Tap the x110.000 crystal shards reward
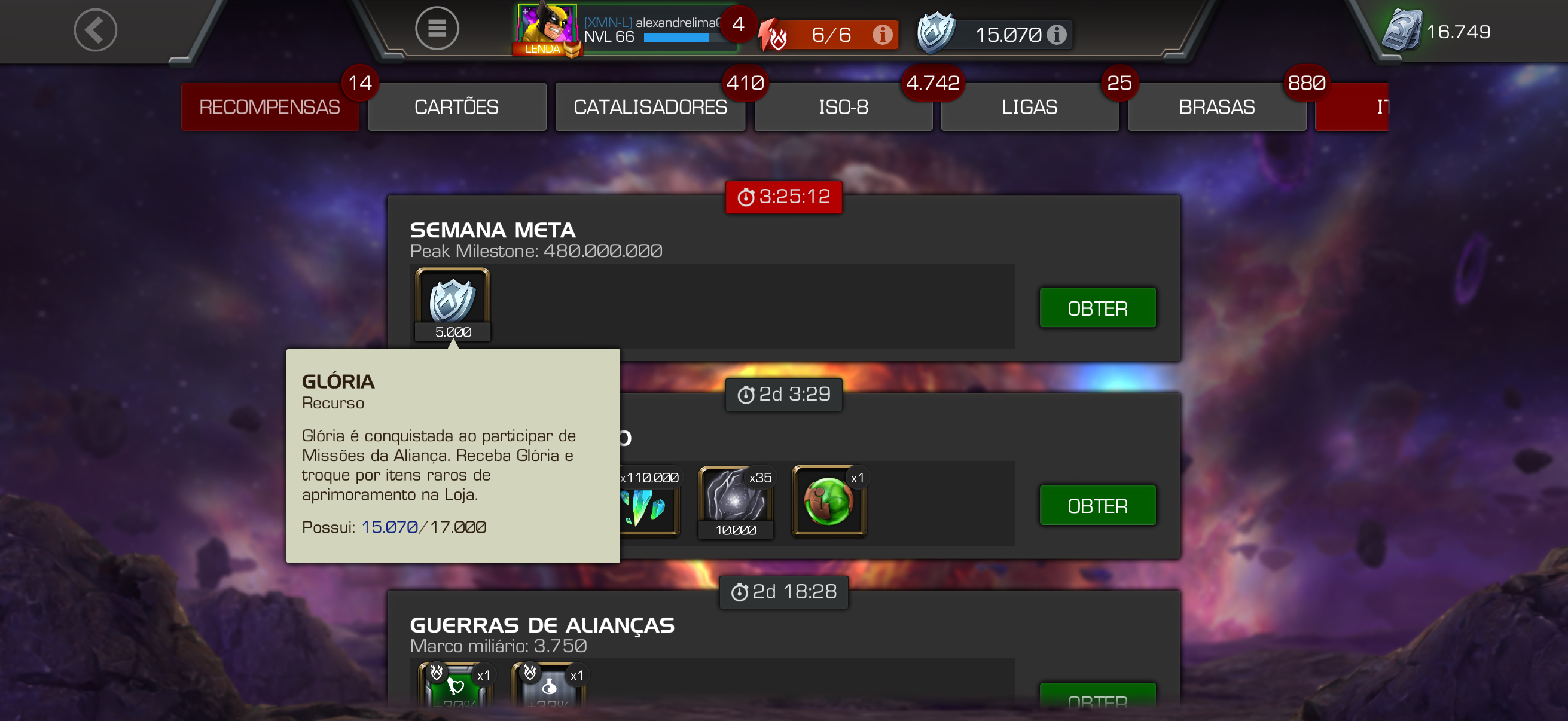The height and width of the screenshot is (721, 1568). pos(649,502)
